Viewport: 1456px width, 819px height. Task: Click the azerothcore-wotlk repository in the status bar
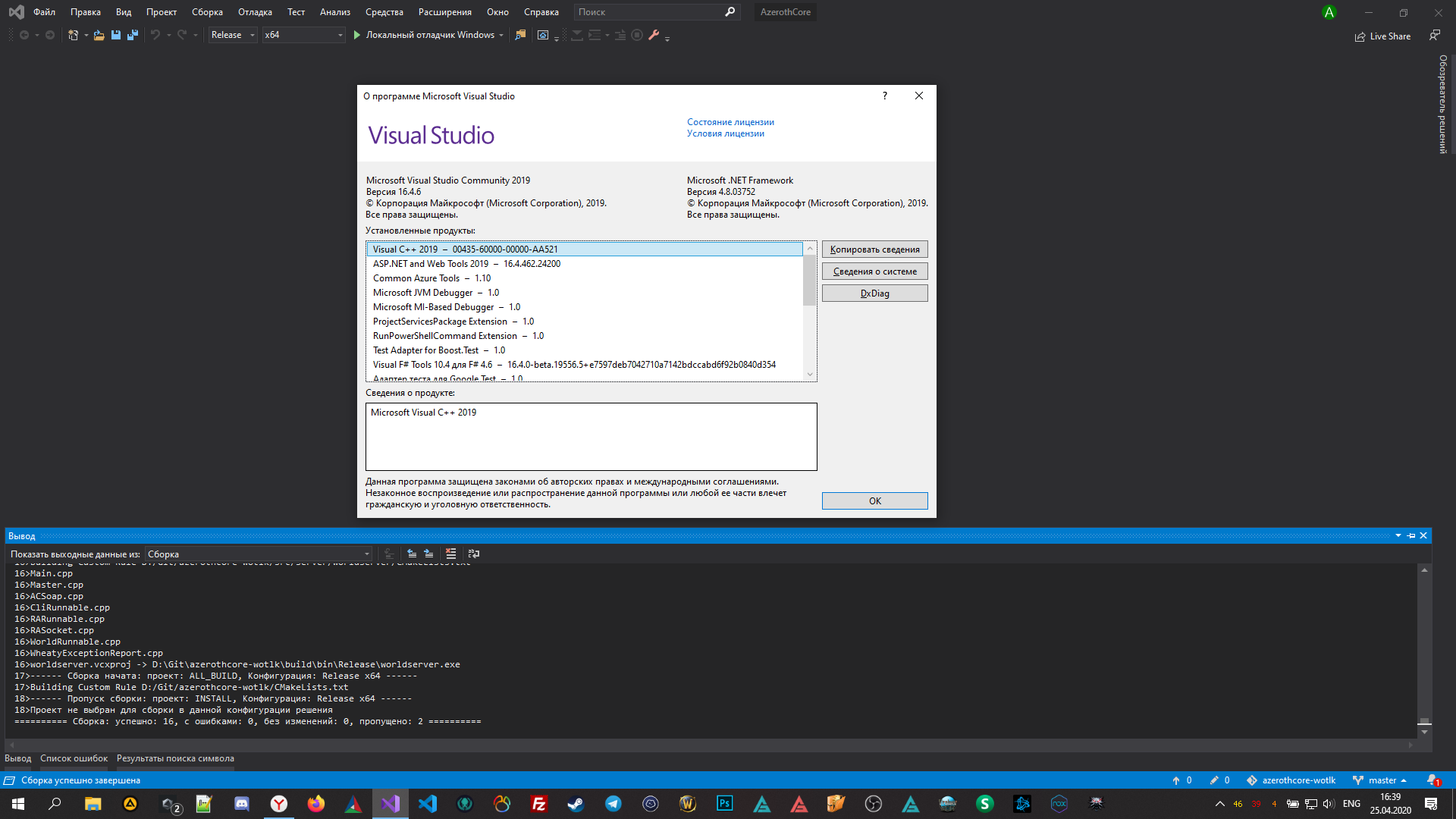(x=1291, y=780)
